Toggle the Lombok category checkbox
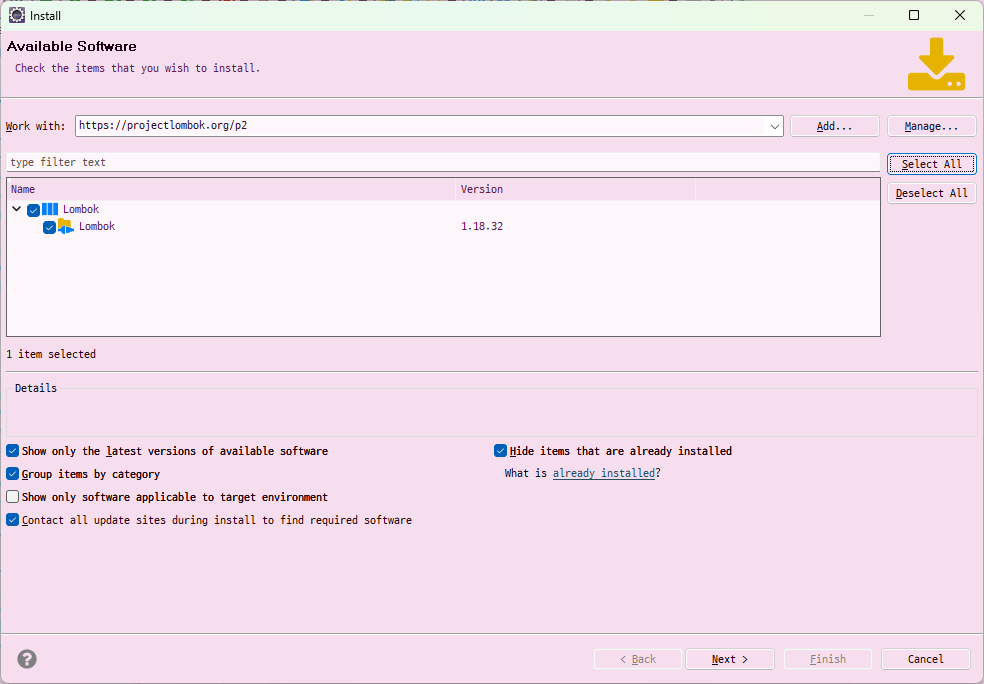The height and width of the screenshot is (684, 984). (x=34, y=210)
